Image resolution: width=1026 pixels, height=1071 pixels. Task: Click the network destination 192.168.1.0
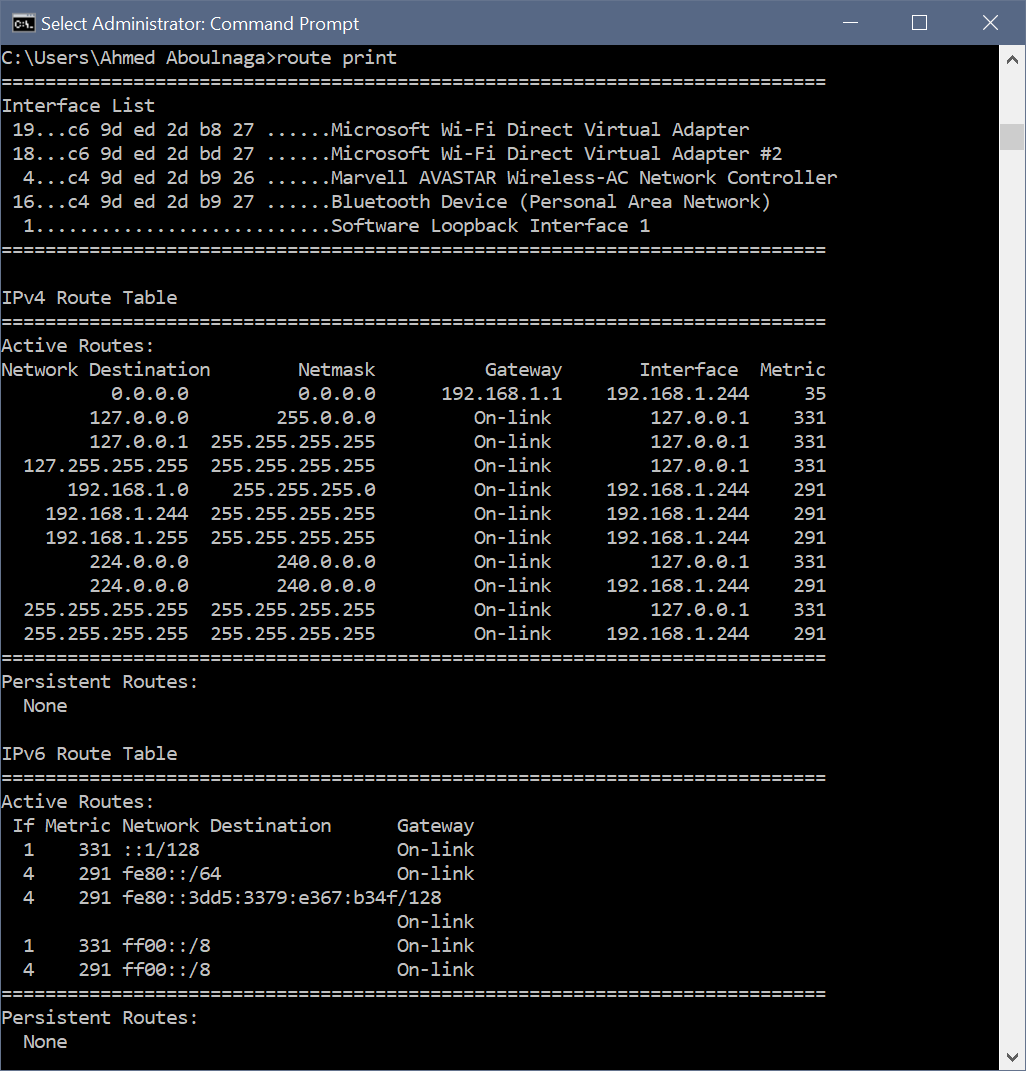click(x=127, y=490)
